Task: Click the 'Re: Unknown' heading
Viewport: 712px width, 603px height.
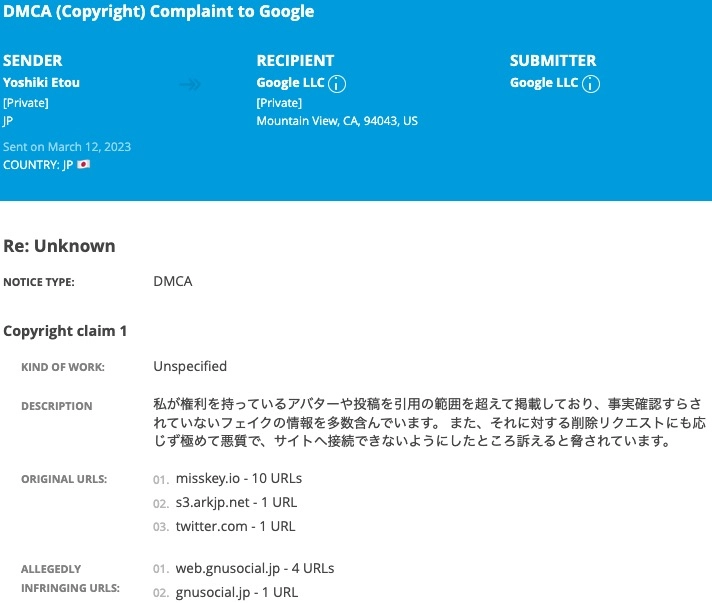Action: click(59, 246)
